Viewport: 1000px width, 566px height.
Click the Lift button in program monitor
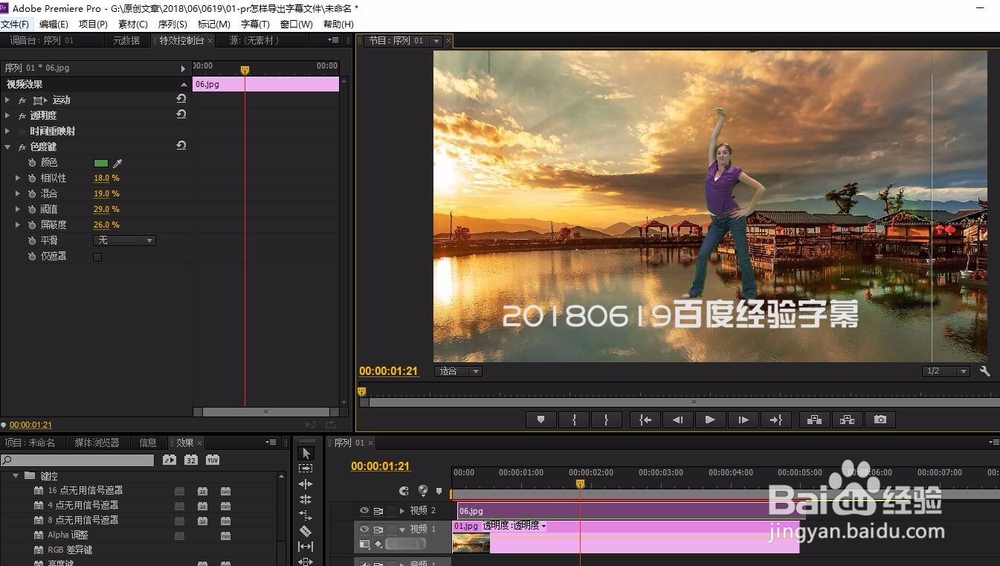(x=814, y=420)
